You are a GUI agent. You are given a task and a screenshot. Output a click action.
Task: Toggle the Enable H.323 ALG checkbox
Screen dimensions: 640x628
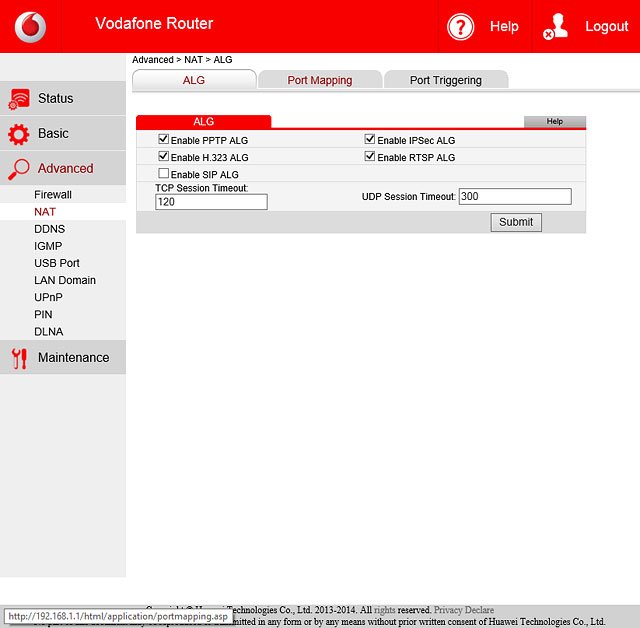tap(163, 156)
